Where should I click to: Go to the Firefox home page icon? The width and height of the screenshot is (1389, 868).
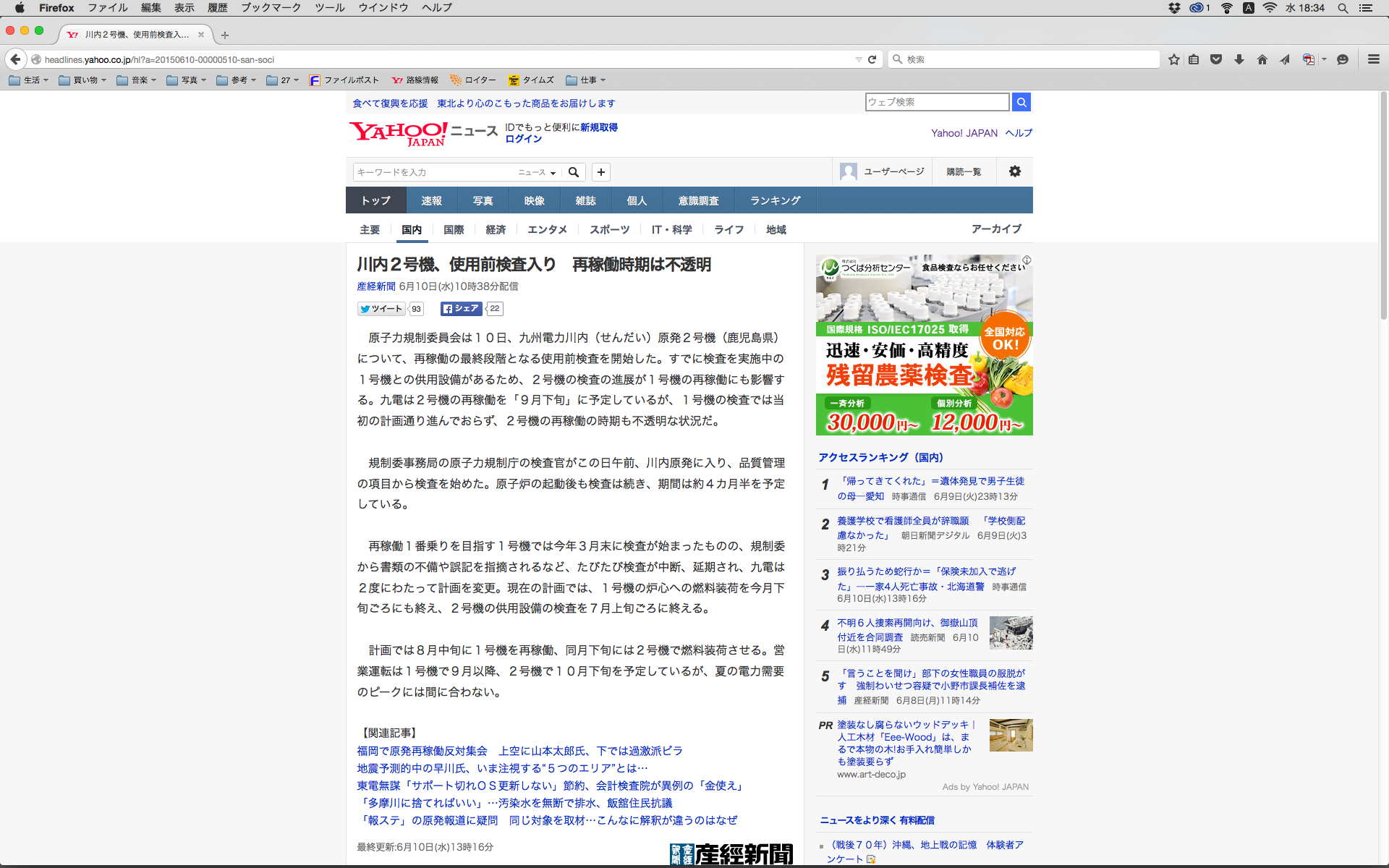click(1262, 59)
